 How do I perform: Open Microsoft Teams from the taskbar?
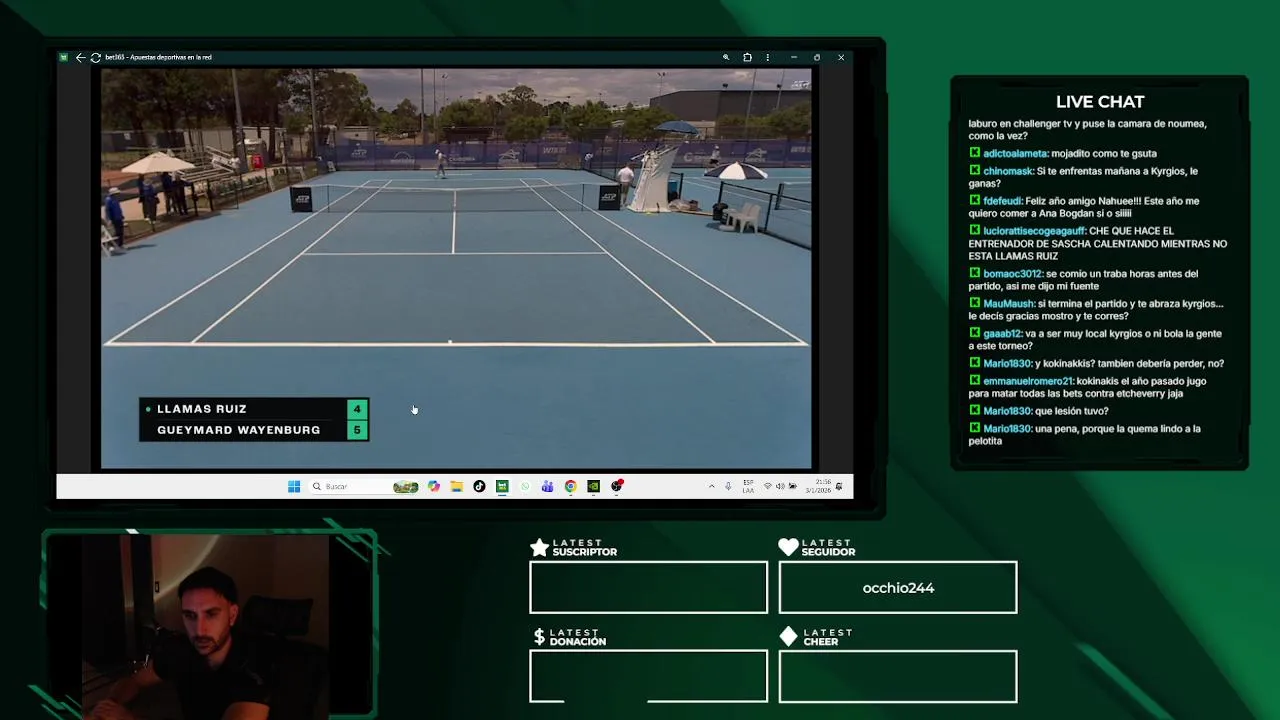coord(547,486)
